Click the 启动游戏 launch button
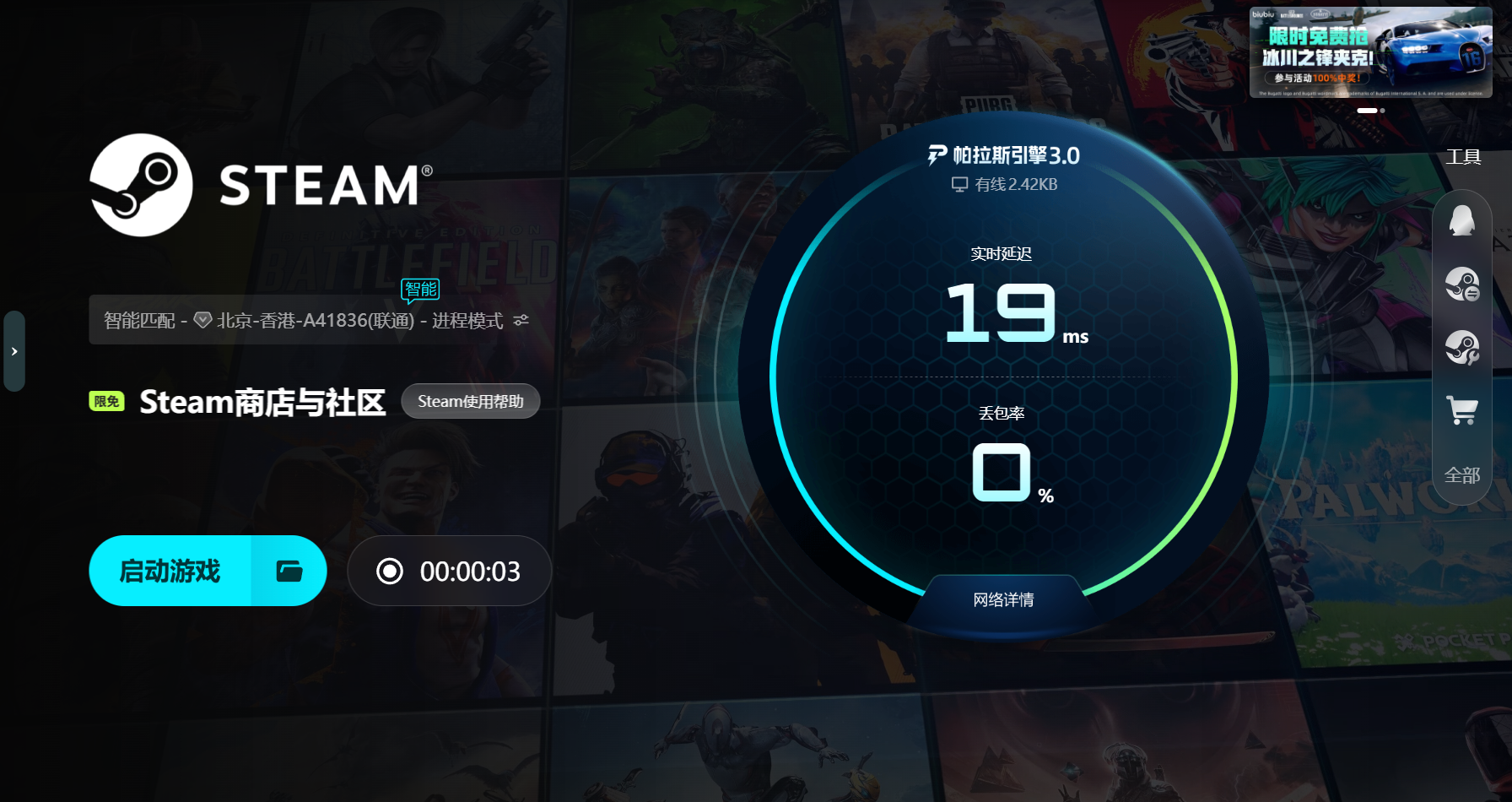The height and width of the screenshot is (802, 1512). click(x=170, y=571)
